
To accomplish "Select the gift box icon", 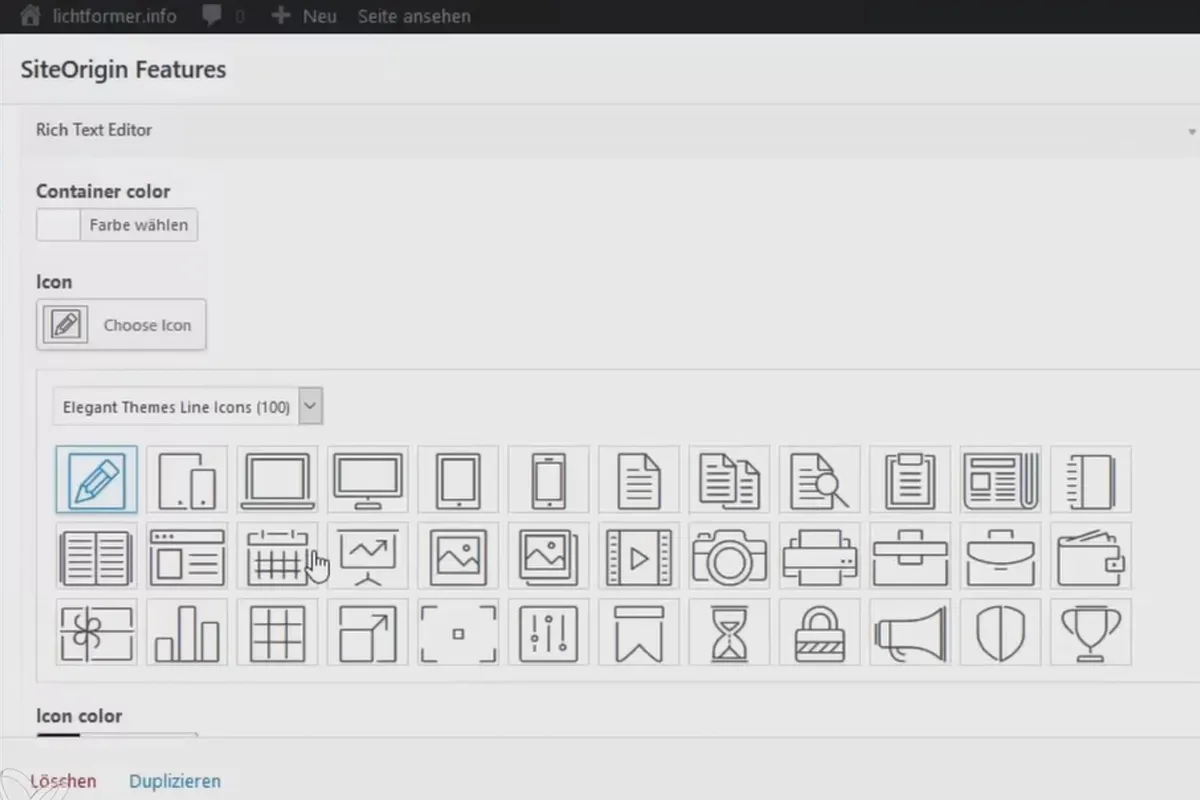I will 97,632.
